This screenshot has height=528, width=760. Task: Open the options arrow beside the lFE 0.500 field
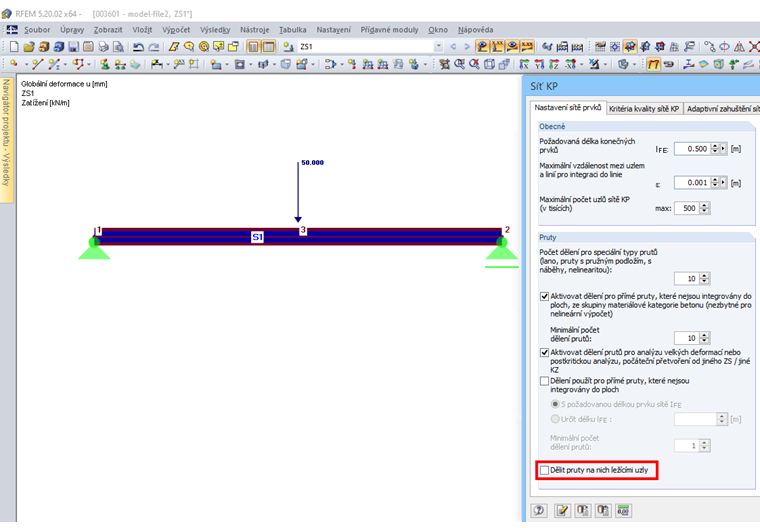723,149
